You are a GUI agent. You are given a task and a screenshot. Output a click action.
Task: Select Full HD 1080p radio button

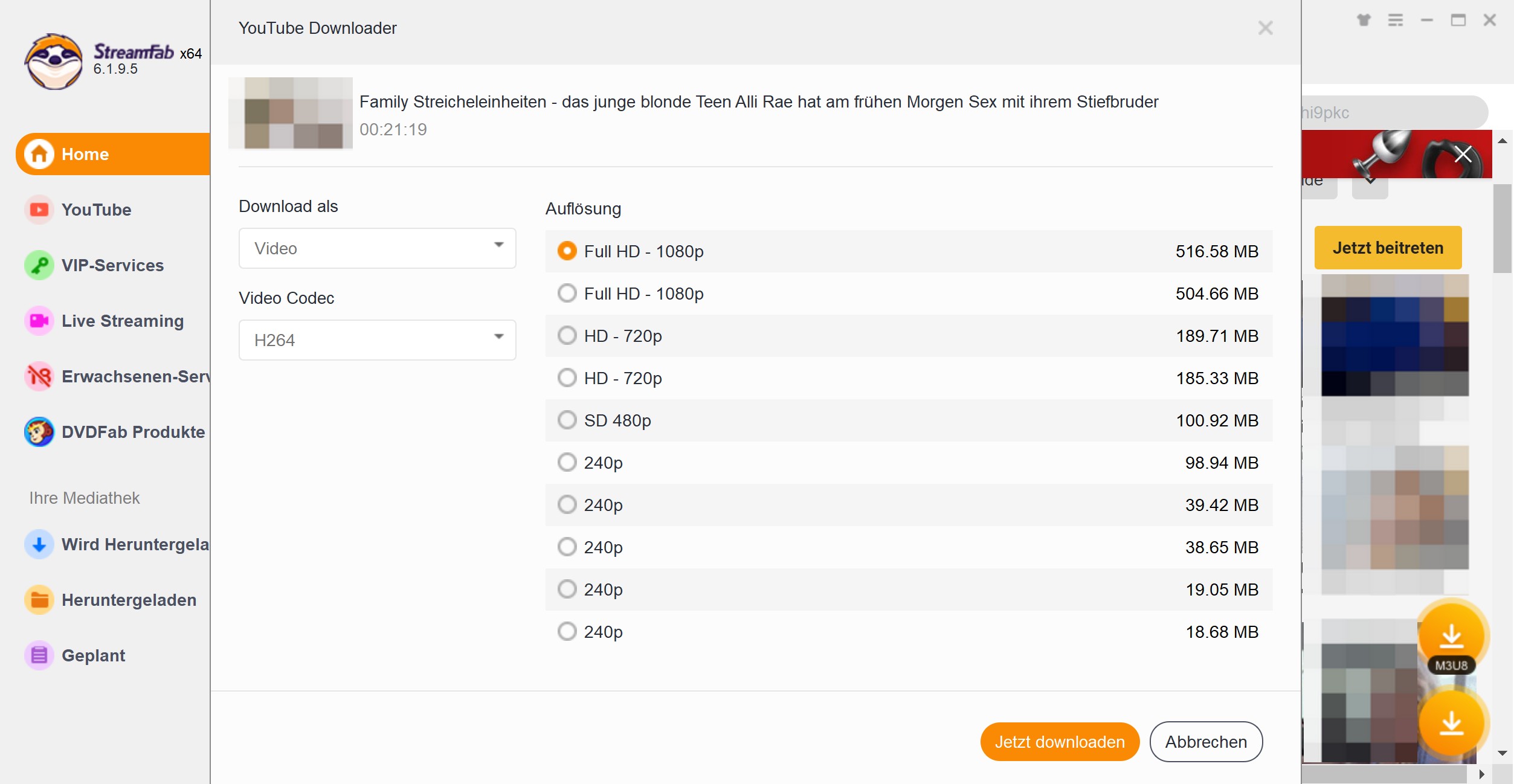(x=566, y=251)
